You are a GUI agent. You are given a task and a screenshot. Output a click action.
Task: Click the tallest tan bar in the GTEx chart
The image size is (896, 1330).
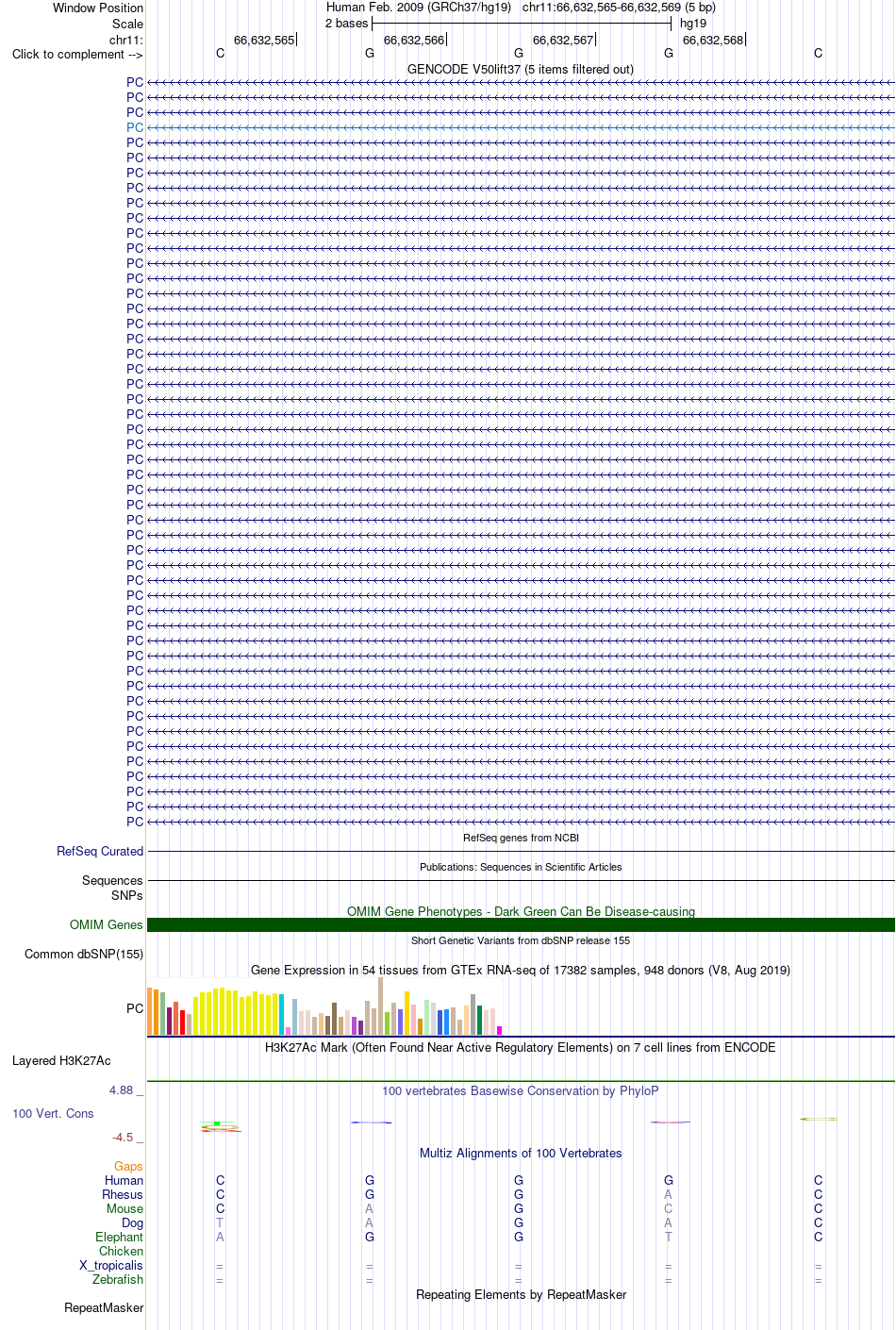[380, 1006]
